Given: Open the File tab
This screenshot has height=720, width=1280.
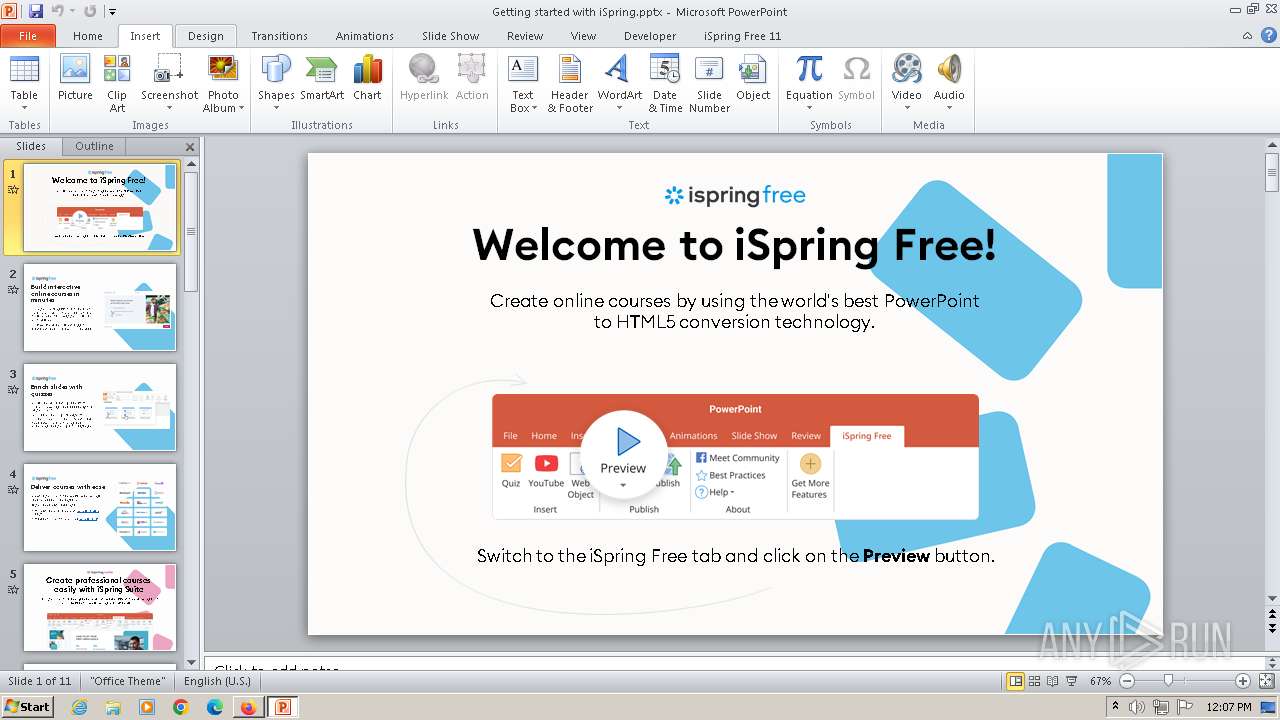Looking at the screenshot, I should 28,35.
